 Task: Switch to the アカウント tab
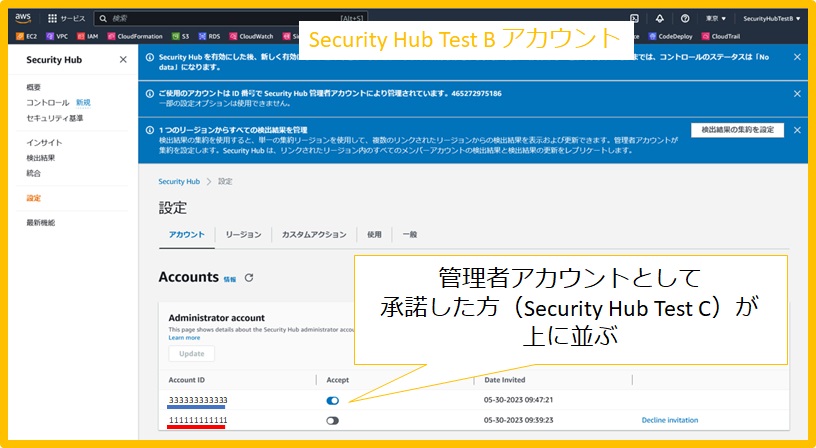(x=187, y=235)
